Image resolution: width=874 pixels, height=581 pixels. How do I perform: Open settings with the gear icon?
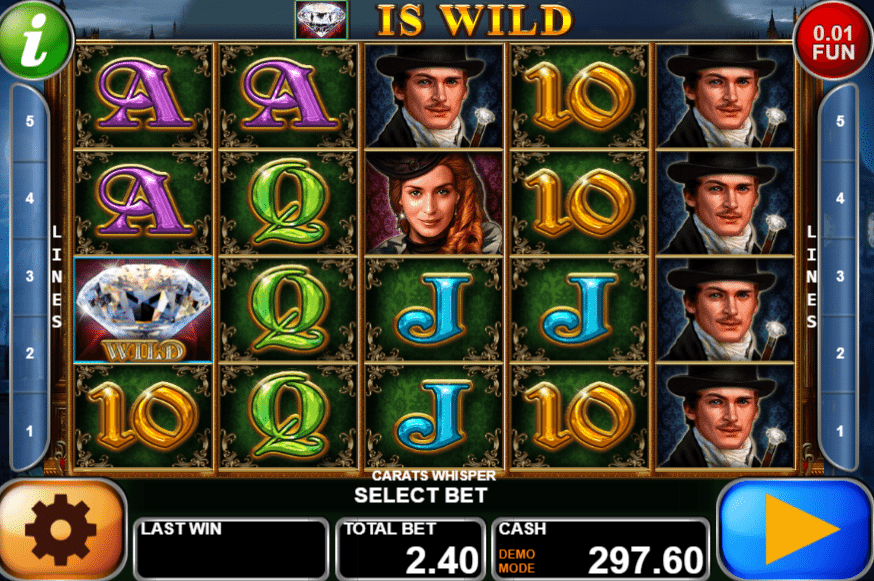point(62,530)
